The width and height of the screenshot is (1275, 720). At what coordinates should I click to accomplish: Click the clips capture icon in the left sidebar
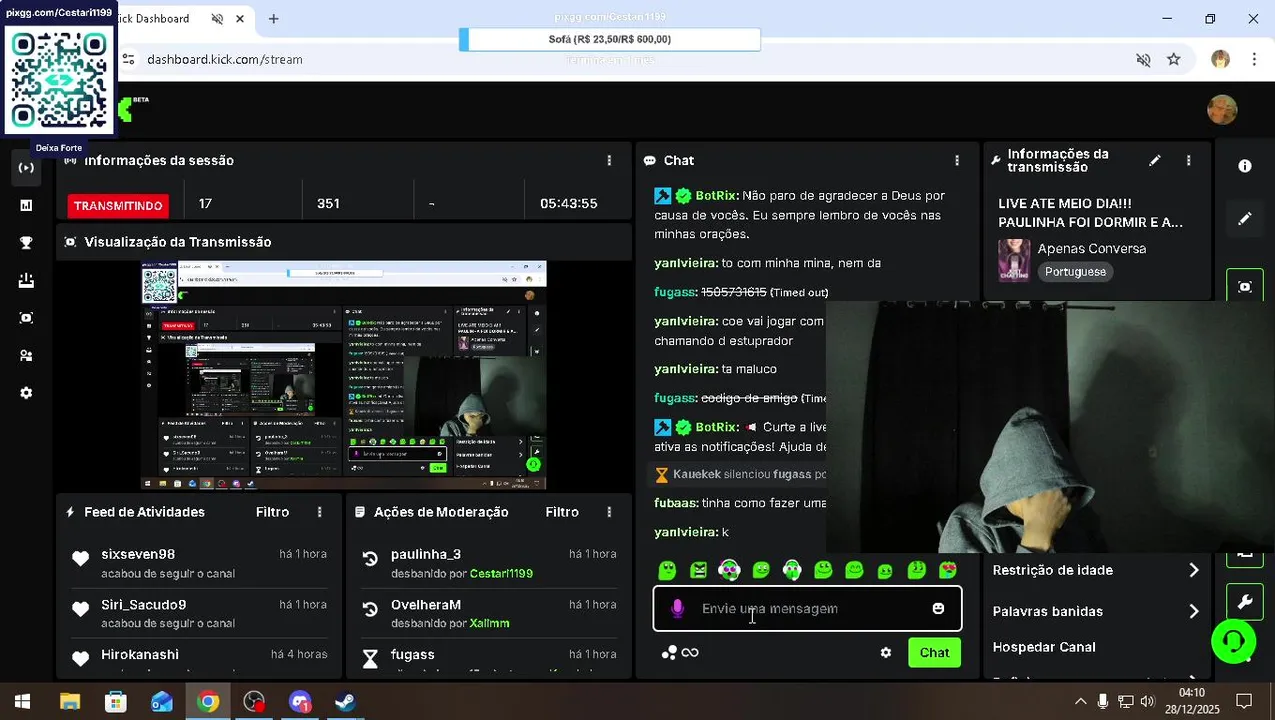point(26,318)
